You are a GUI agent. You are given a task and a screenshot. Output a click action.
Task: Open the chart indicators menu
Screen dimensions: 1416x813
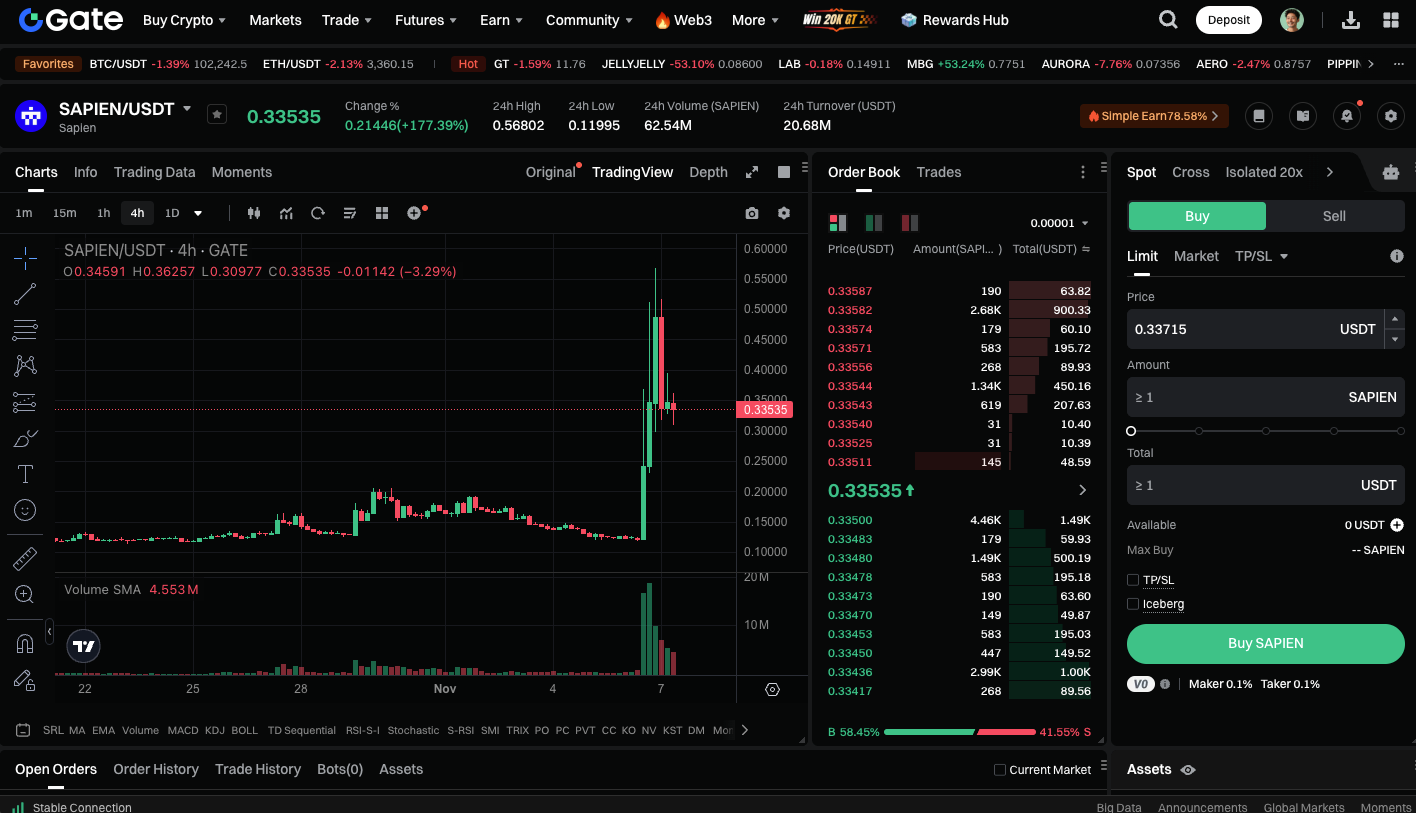[x=286, y=213]
